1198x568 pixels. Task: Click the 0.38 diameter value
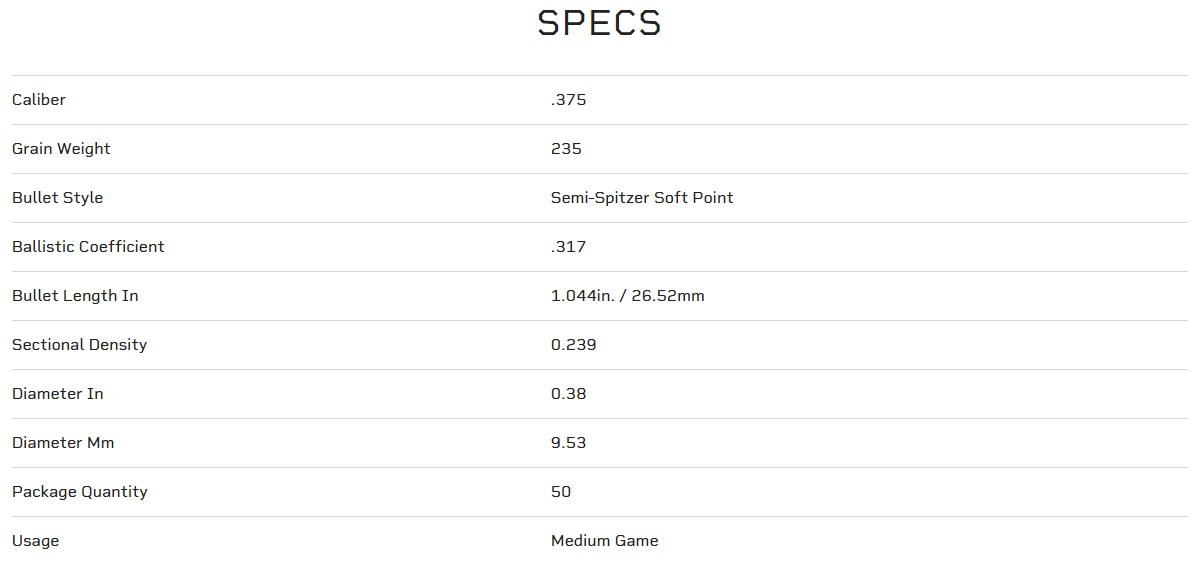pyautogui.click(x=568, y=394)
